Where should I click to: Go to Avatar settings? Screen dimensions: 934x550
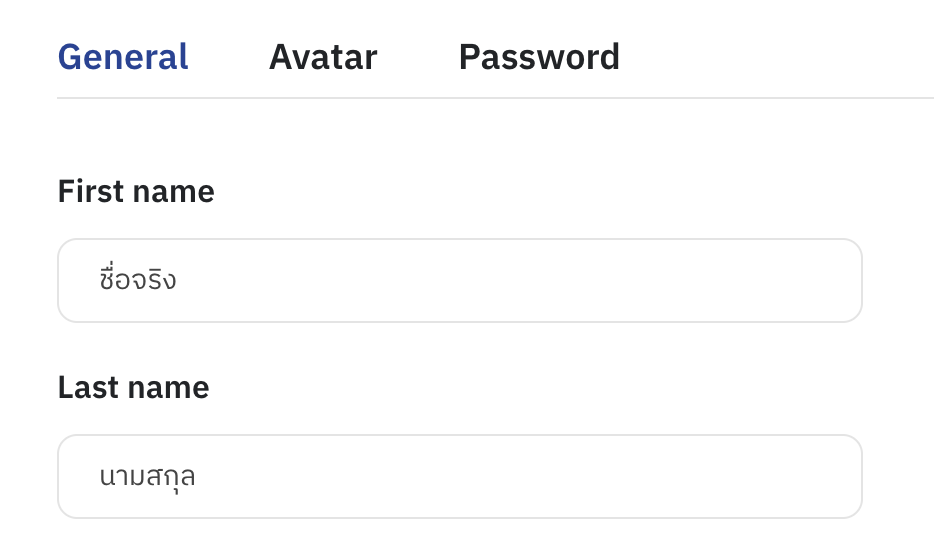(322, 57)
